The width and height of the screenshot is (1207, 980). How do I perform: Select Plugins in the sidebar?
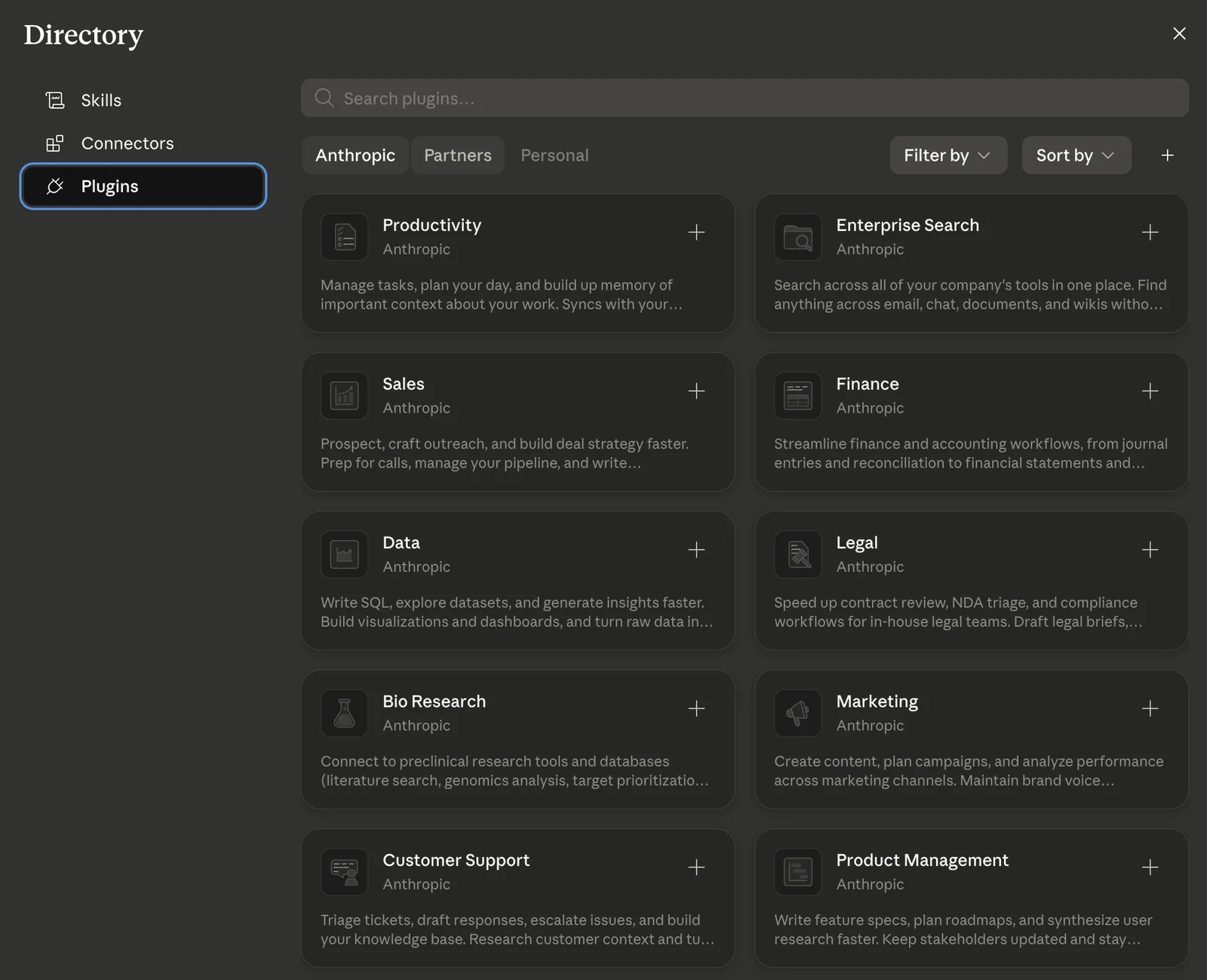point(143,186)
